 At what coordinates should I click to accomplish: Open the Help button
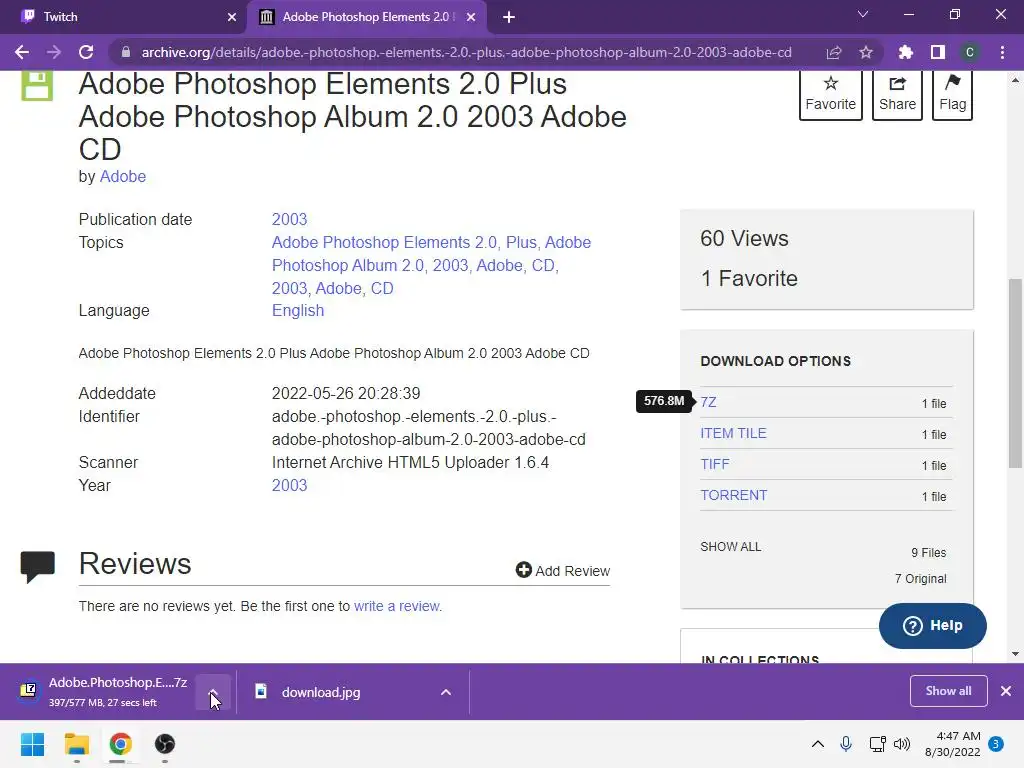click(933, 626)
